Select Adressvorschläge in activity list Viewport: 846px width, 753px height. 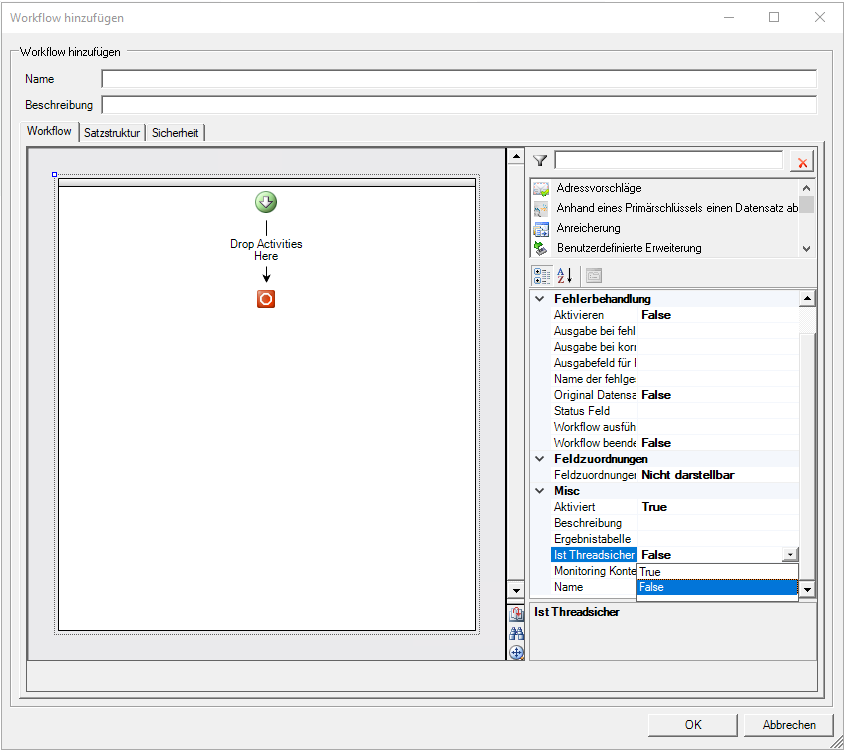point(599,188)
